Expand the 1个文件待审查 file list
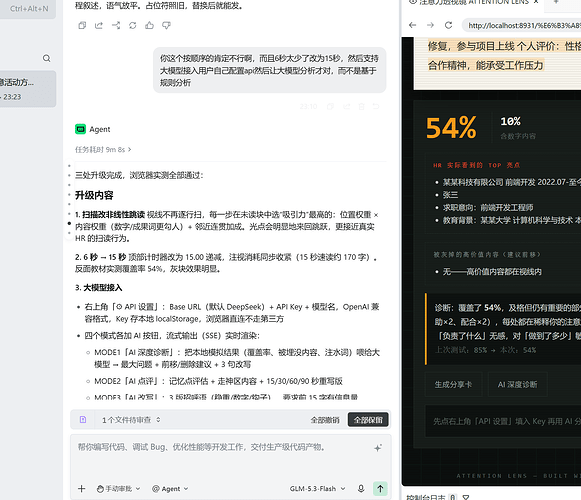 [x=131, y=420]
